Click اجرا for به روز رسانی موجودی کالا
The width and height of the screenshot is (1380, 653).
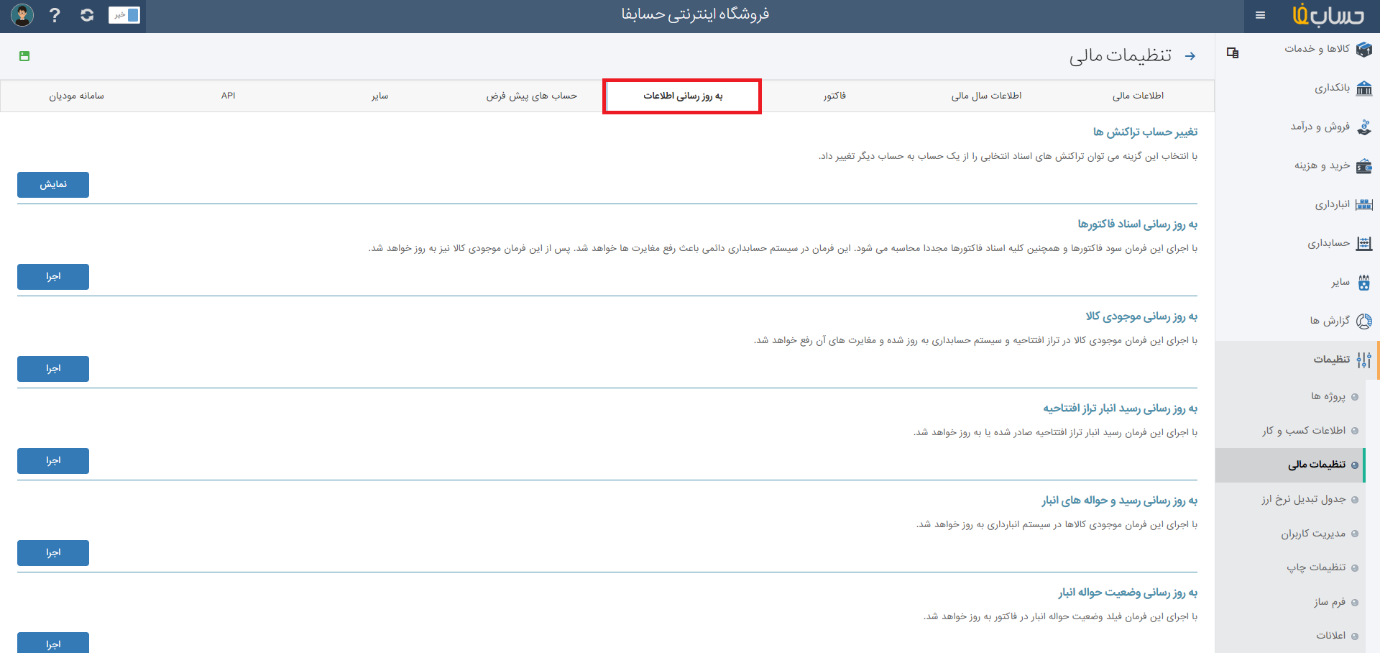53,369
